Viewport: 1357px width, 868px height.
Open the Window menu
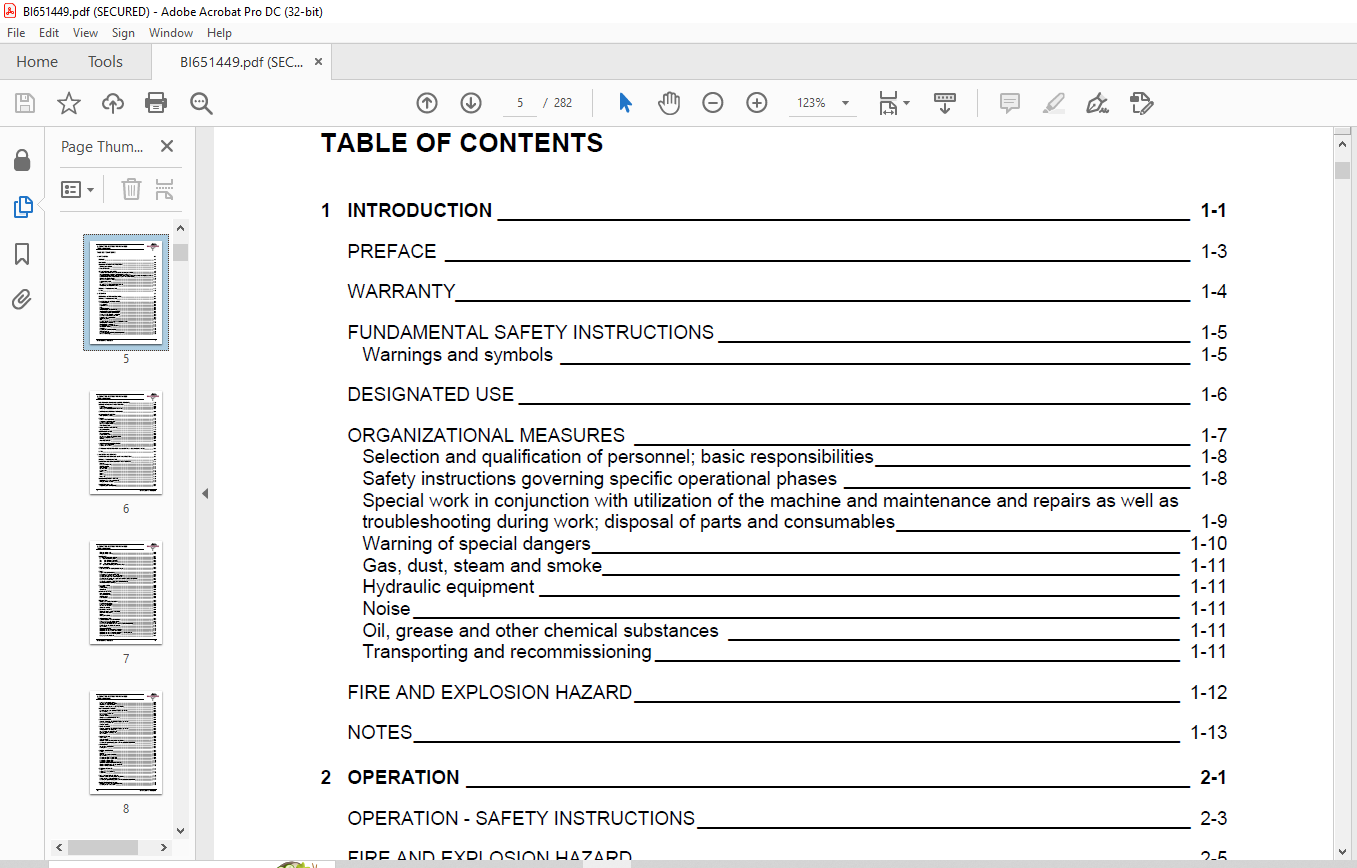click(x=171, y=33)
